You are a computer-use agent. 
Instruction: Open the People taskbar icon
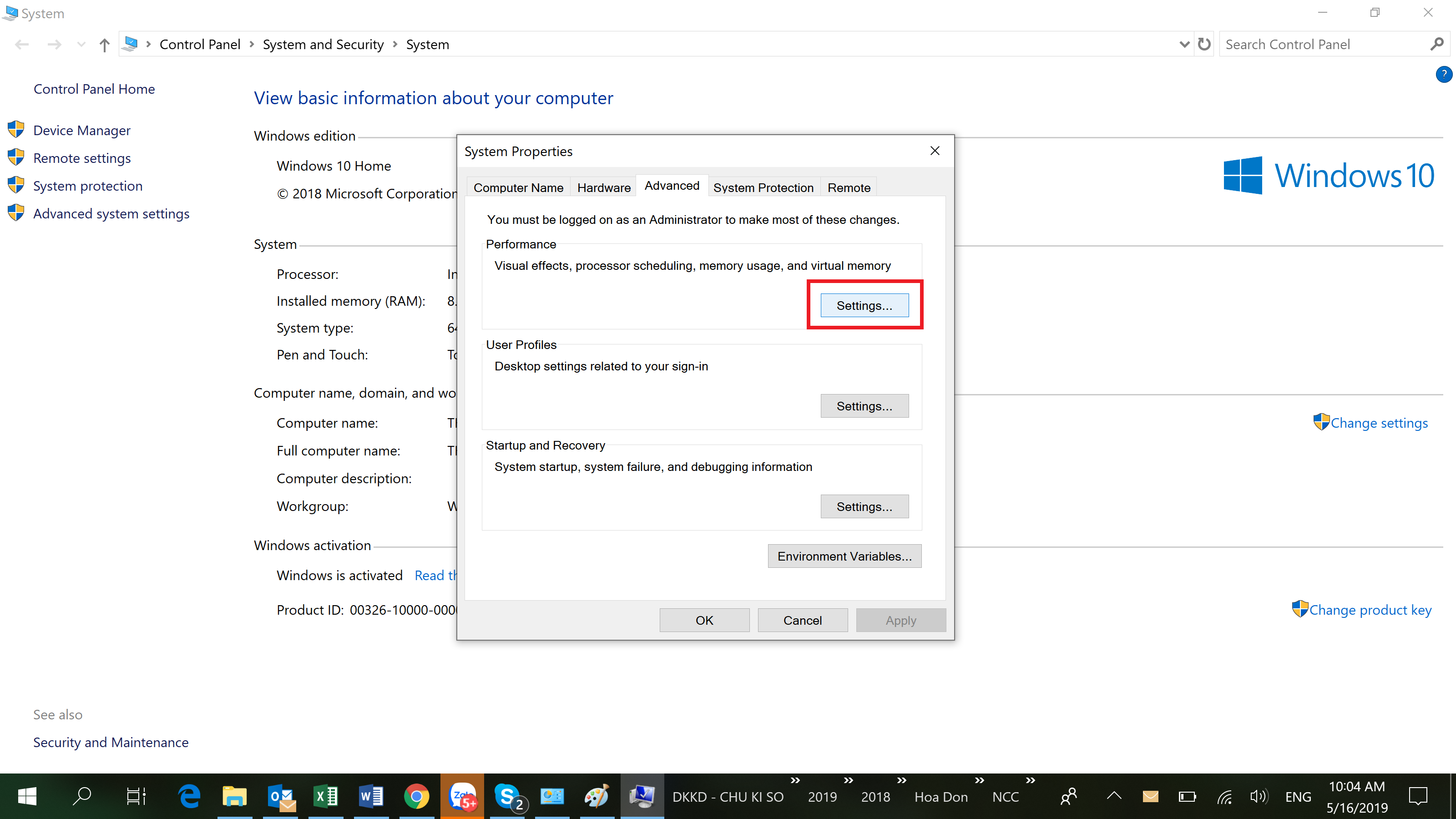tap(1068, 796)
